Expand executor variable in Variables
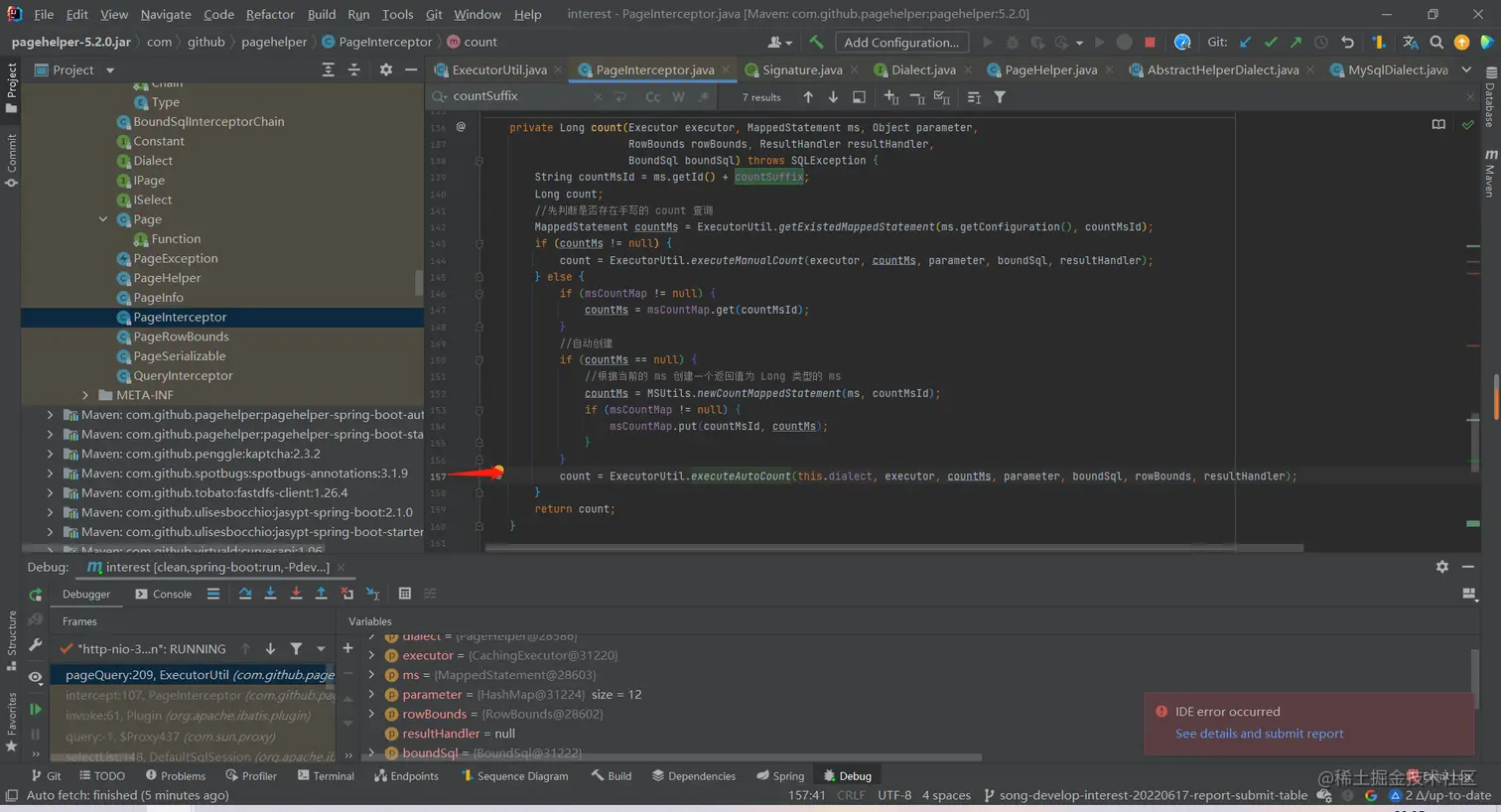This screenshot has height=812, width=1501. 371,655
